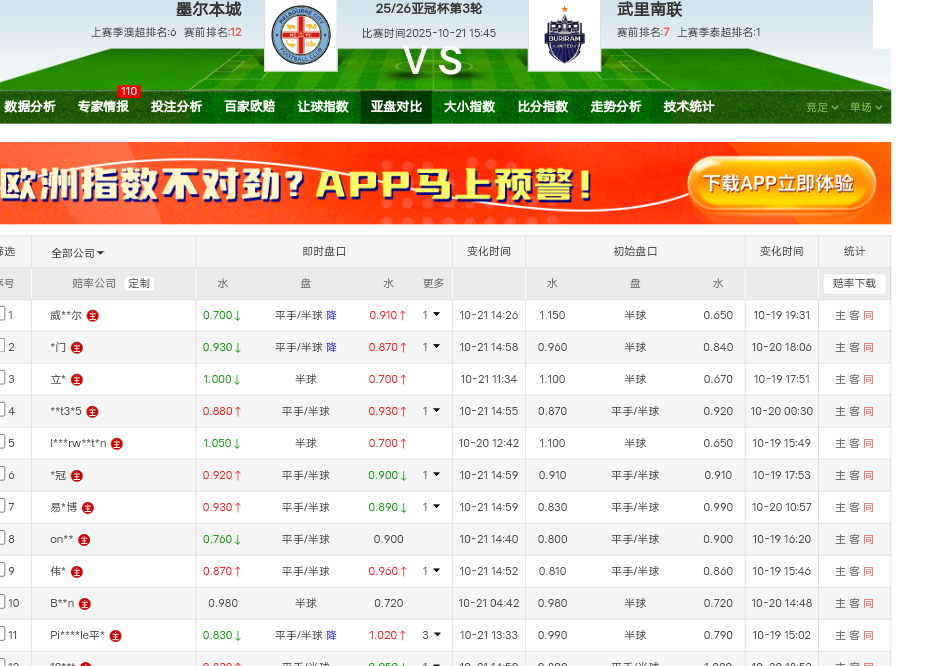
Task: Click the red 主 badge beside B**n
Action: [85, 604]
